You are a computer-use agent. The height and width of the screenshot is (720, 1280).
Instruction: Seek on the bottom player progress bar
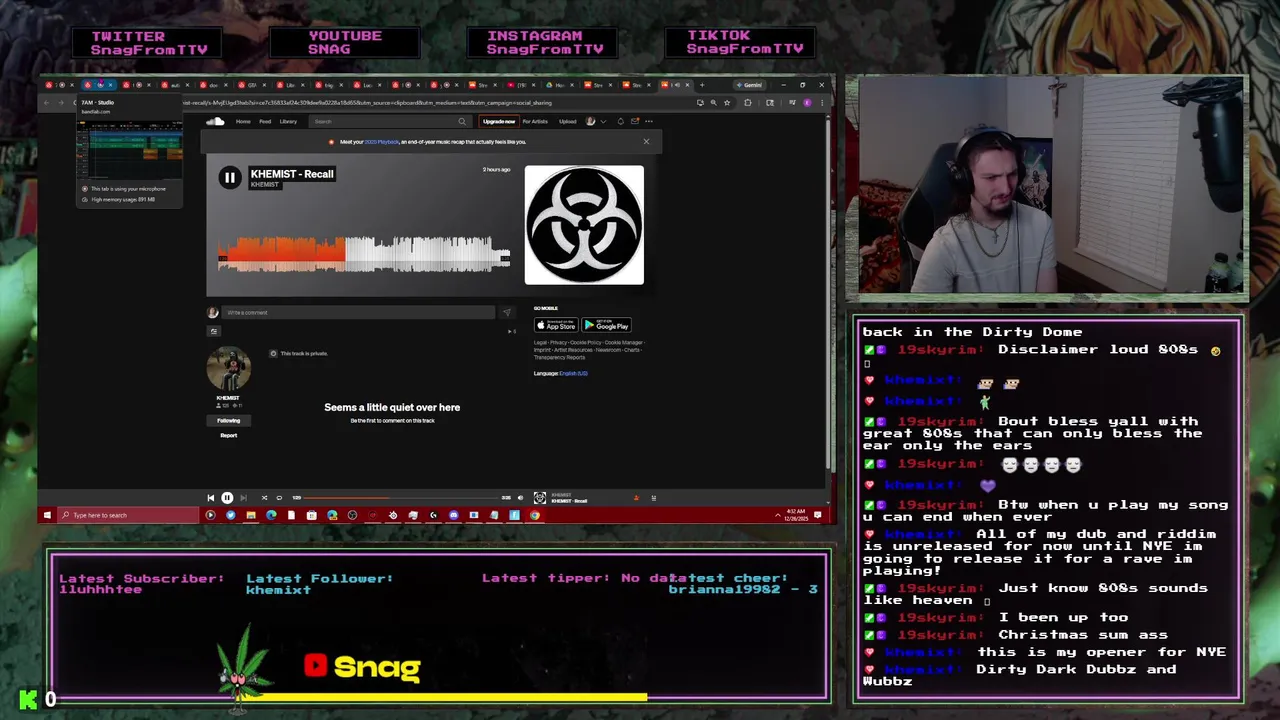400,498
